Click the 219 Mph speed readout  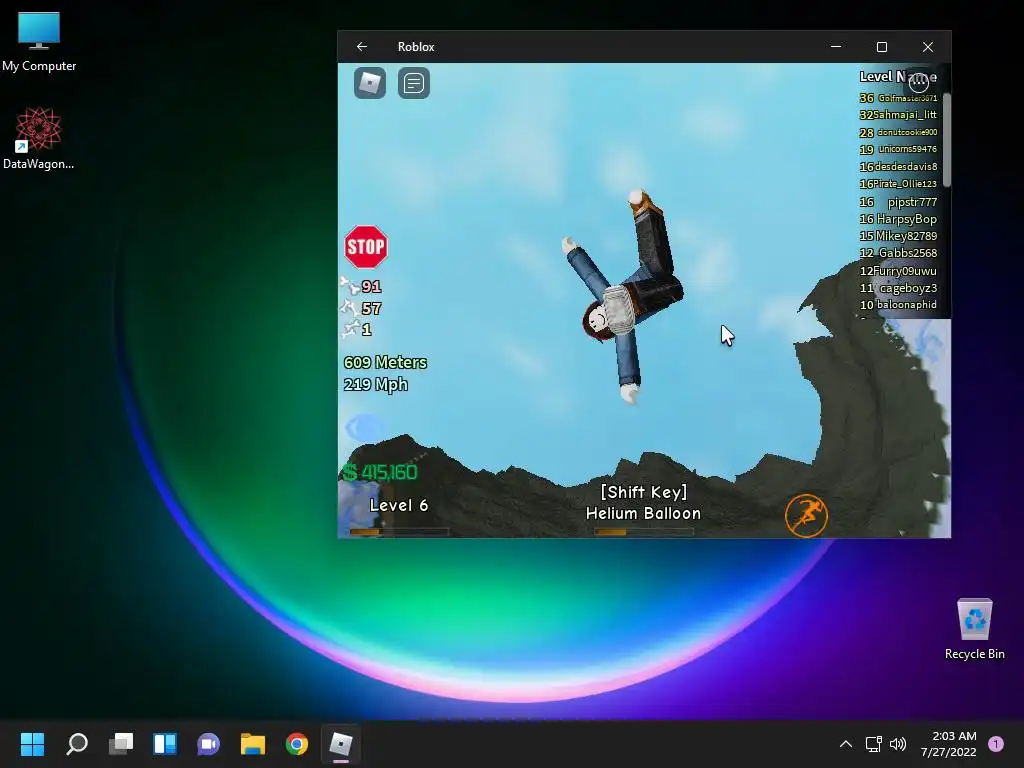(x=376, y=384)
